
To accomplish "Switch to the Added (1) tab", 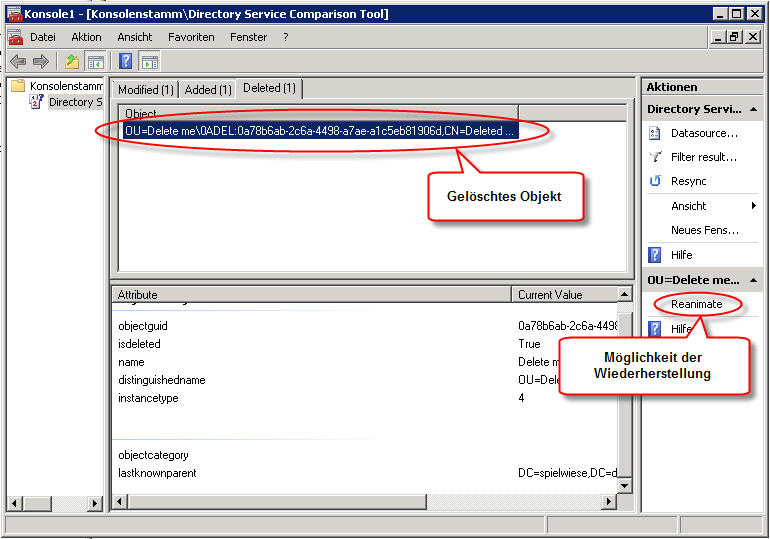I will click(x=208, y=90).
